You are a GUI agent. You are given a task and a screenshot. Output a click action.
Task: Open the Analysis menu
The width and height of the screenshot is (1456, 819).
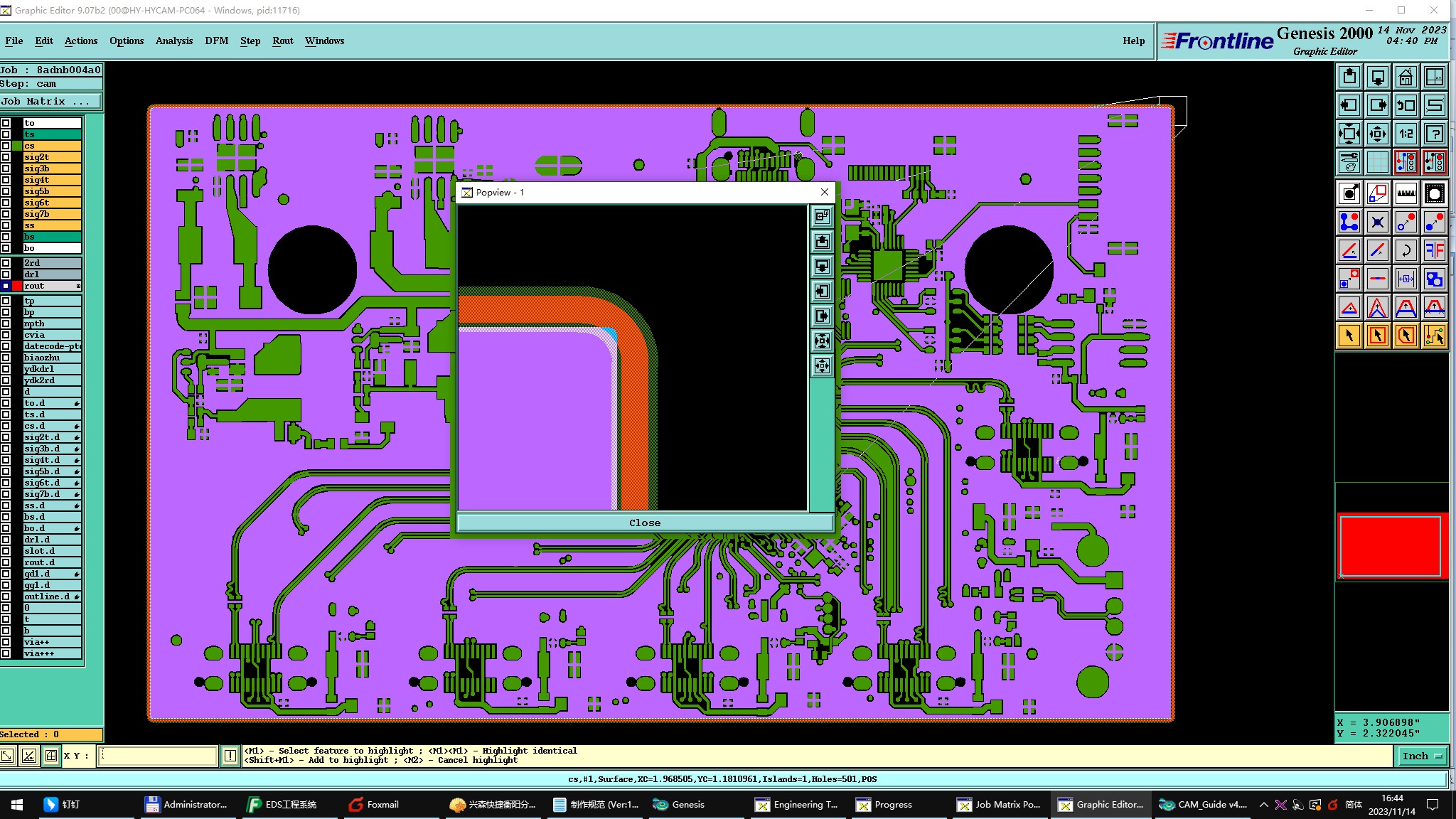[173, 41]
